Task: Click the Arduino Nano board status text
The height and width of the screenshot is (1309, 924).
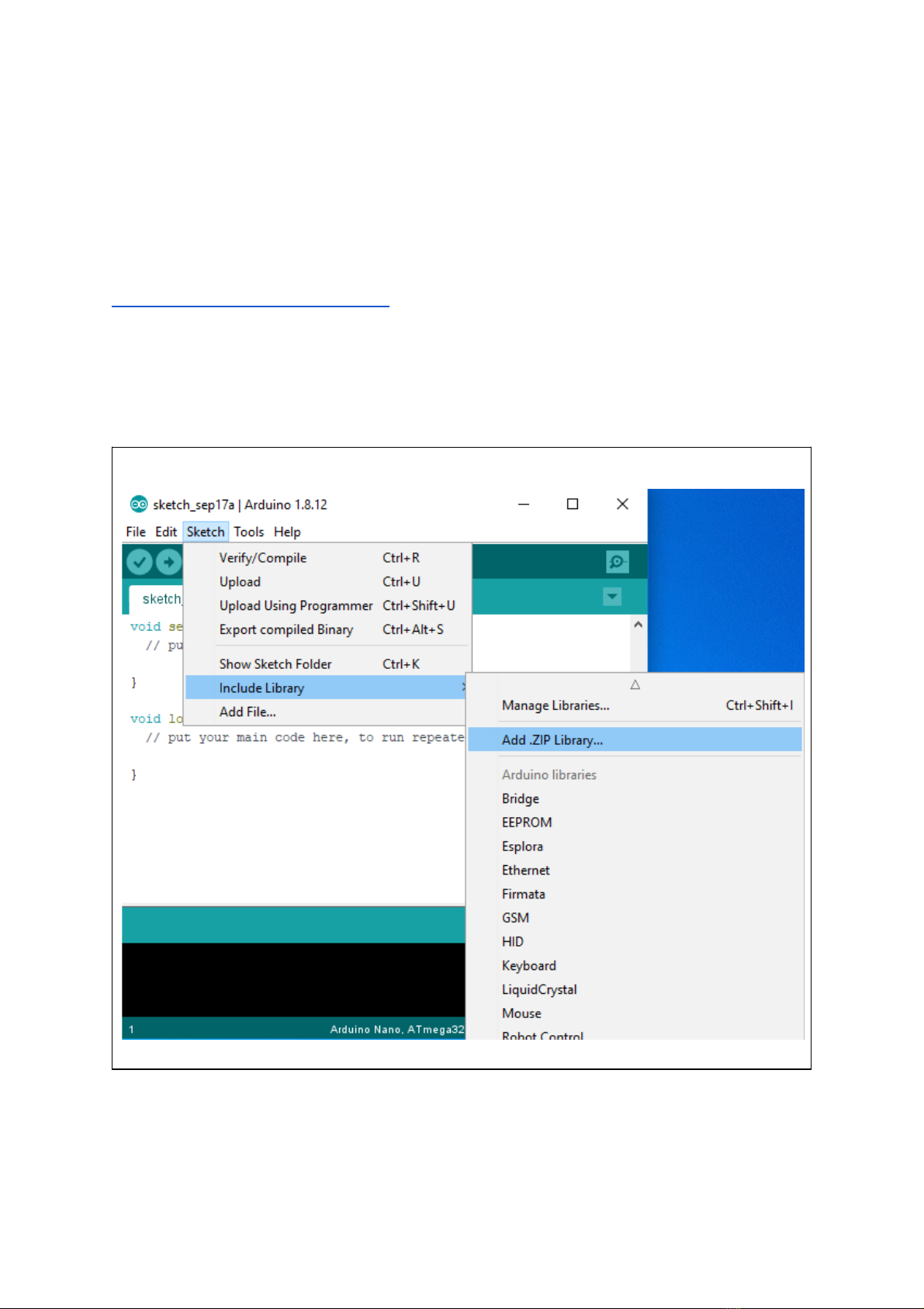Action: click(397, 1030)
